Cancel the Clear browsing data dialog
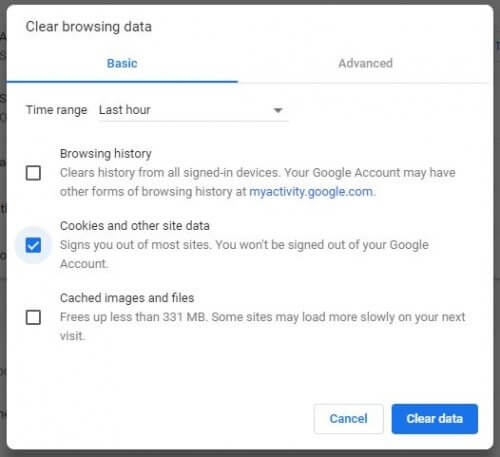 348,419
